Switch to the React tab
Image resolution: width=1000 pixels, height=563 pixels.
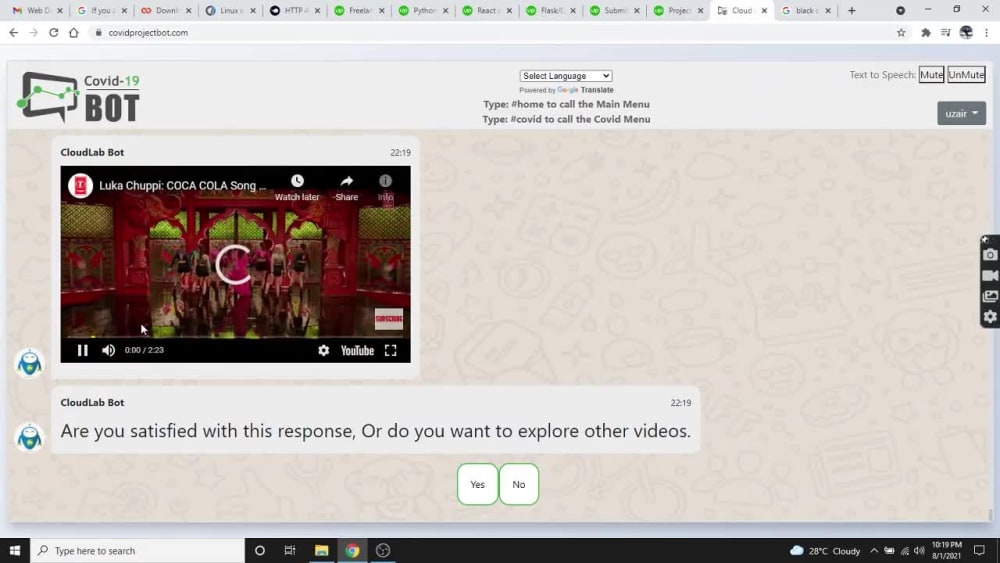(486, 10)
